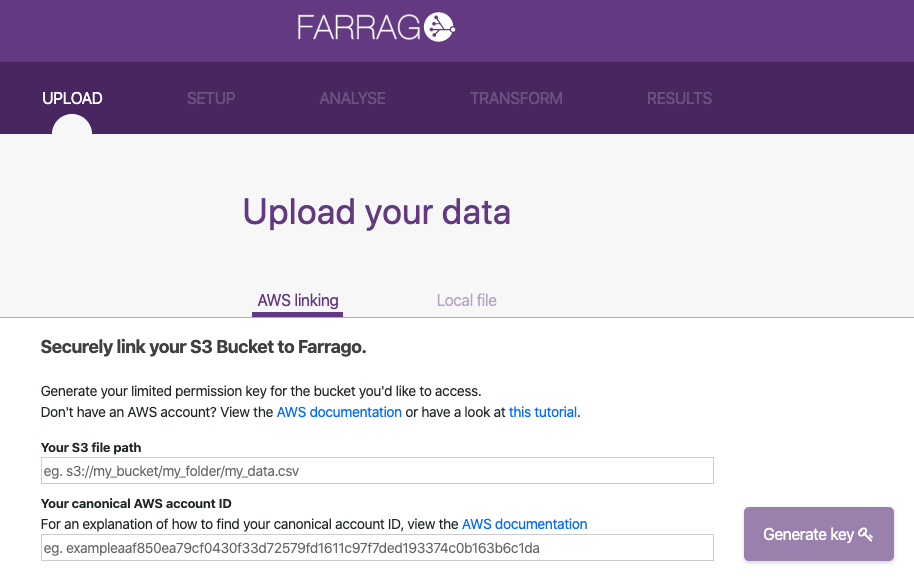Focus the canonical AWS account ID field

(x=377, y=547)
